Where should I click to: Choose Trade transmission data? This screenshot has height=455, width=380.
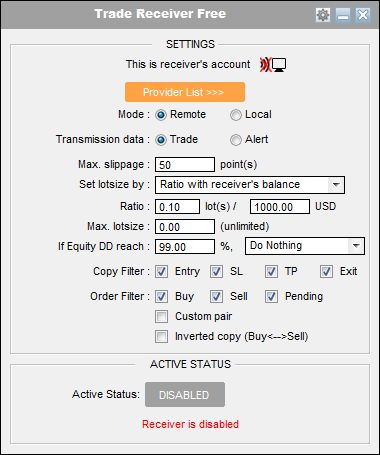pos(161,140)
